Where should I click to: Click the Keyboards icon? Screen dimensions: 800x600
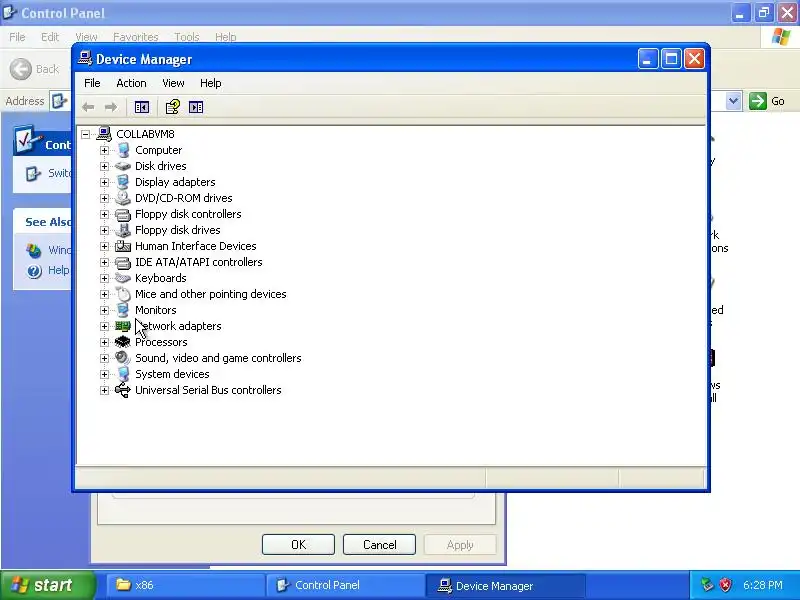123,278
